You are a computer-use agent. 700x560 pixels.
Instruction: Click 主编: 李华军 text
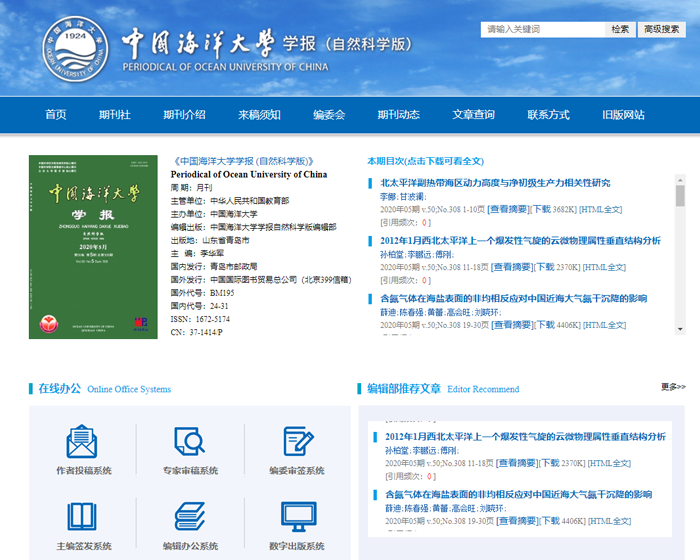coord(197,254)
